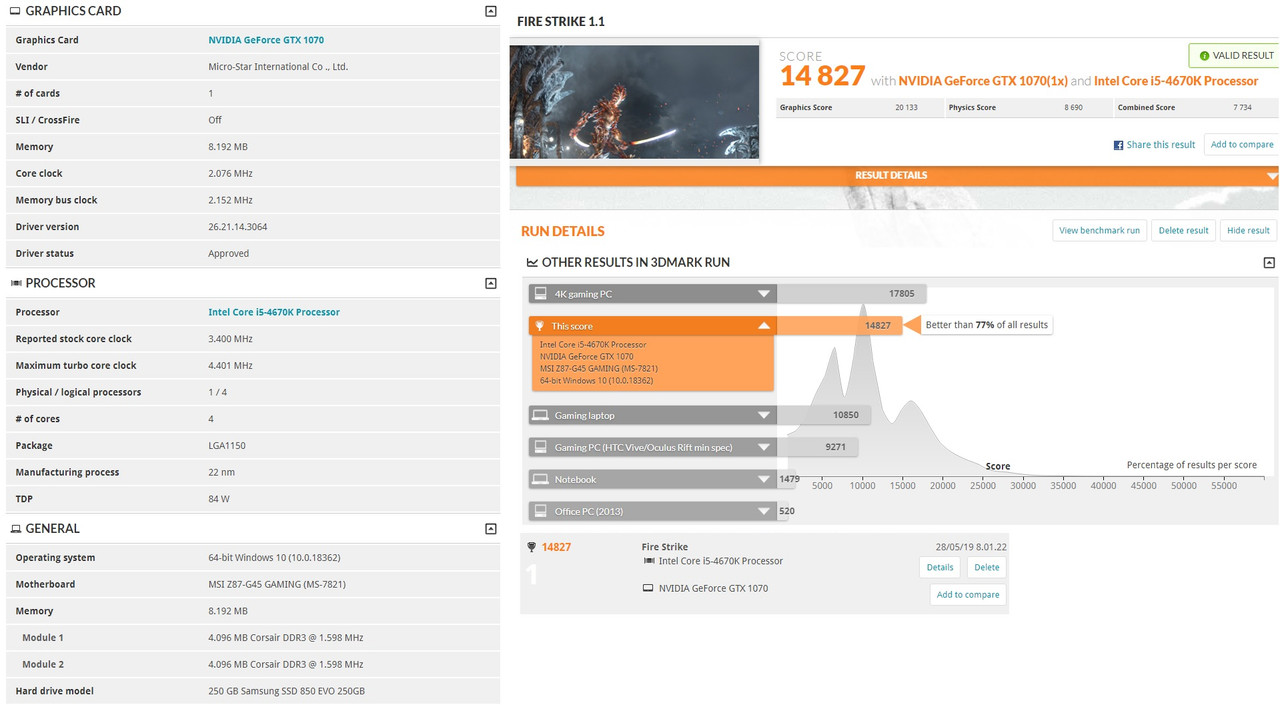Click the Office PC (2013) monitor icon

[541, 512]
